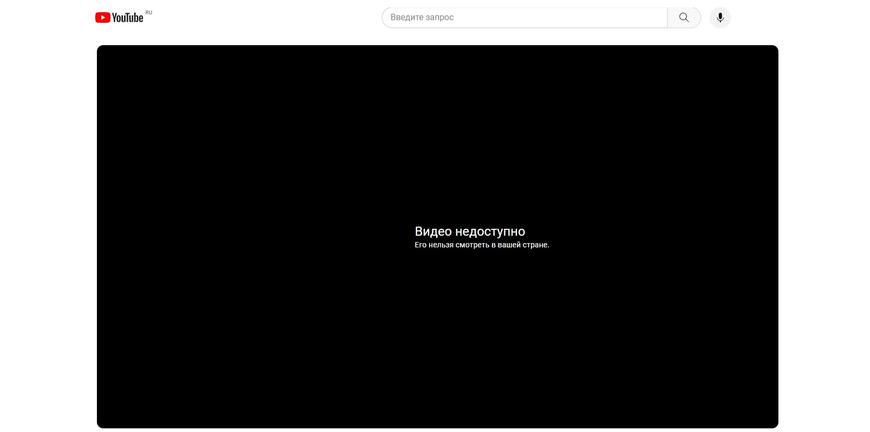Click the "Его нельзя смотреть в вашей стране" message
Viewport: 870px width, 432px height.
pyautogui.click(x=482, y=245)
